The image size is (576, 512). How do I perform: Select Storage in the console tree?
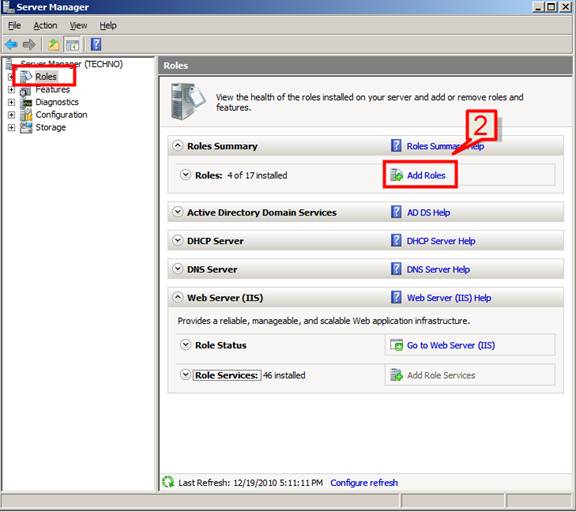(50, 127)
